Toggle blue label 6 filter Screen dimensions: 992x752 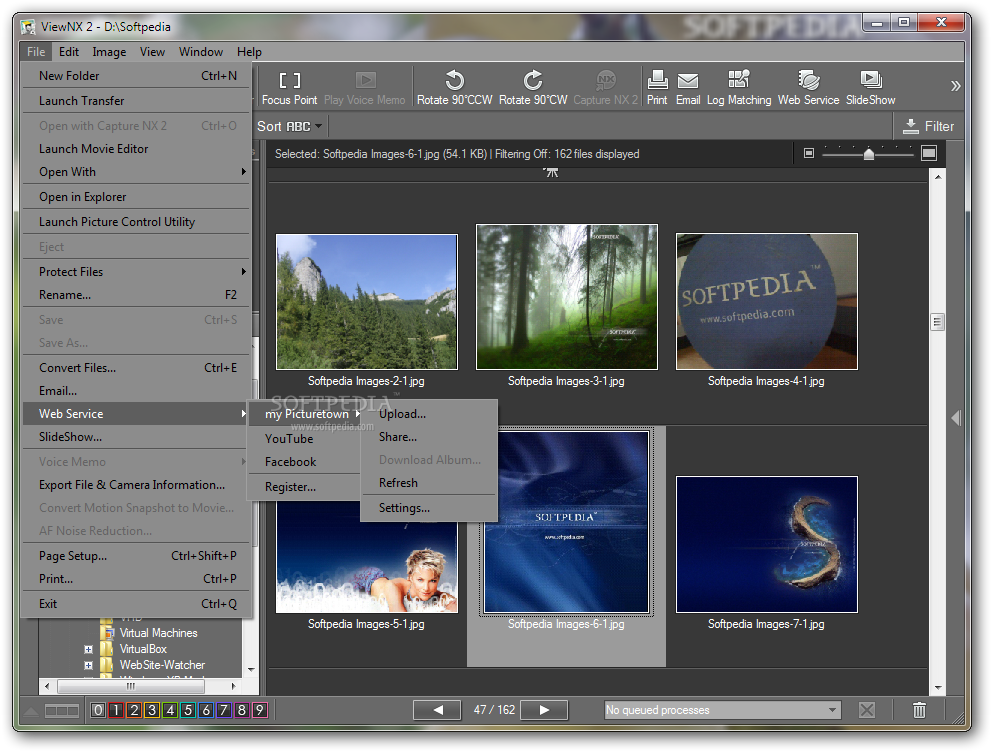[206, 710]
